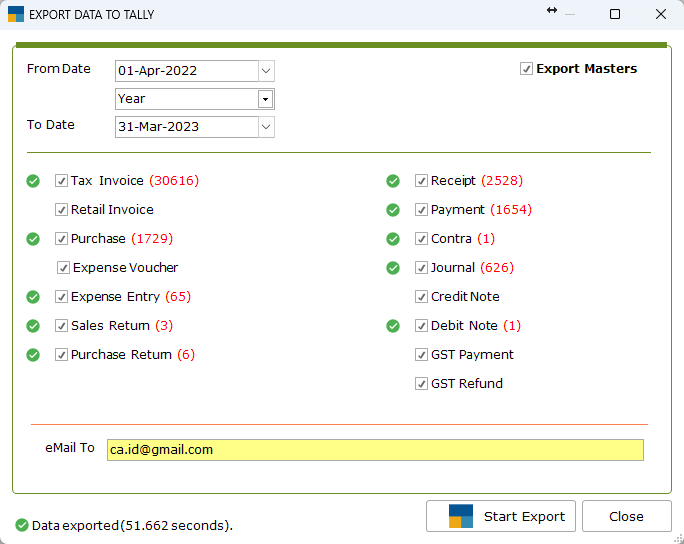Click the green status icon near Data exported
The image size is (684, 544).
[x=22, y=525]
